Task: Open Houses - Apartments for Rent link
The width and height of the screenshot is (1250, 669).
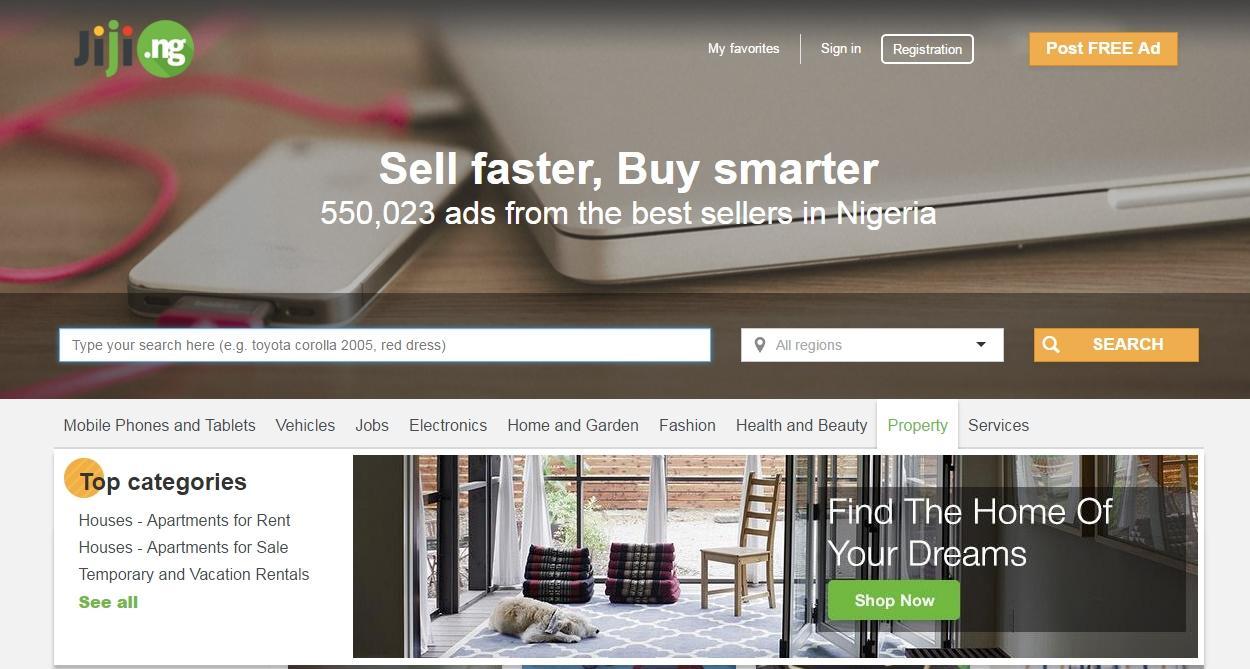Action: pos(185,520)
